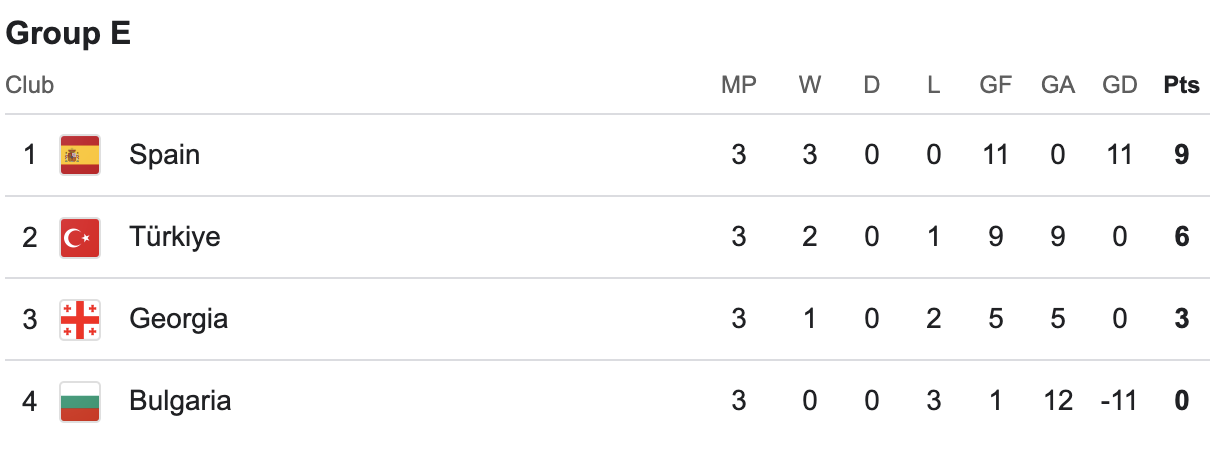Click Türkiye's 6 points value
The height and width of the screenshot is (452, 1210).
[x=1181, y=237]
